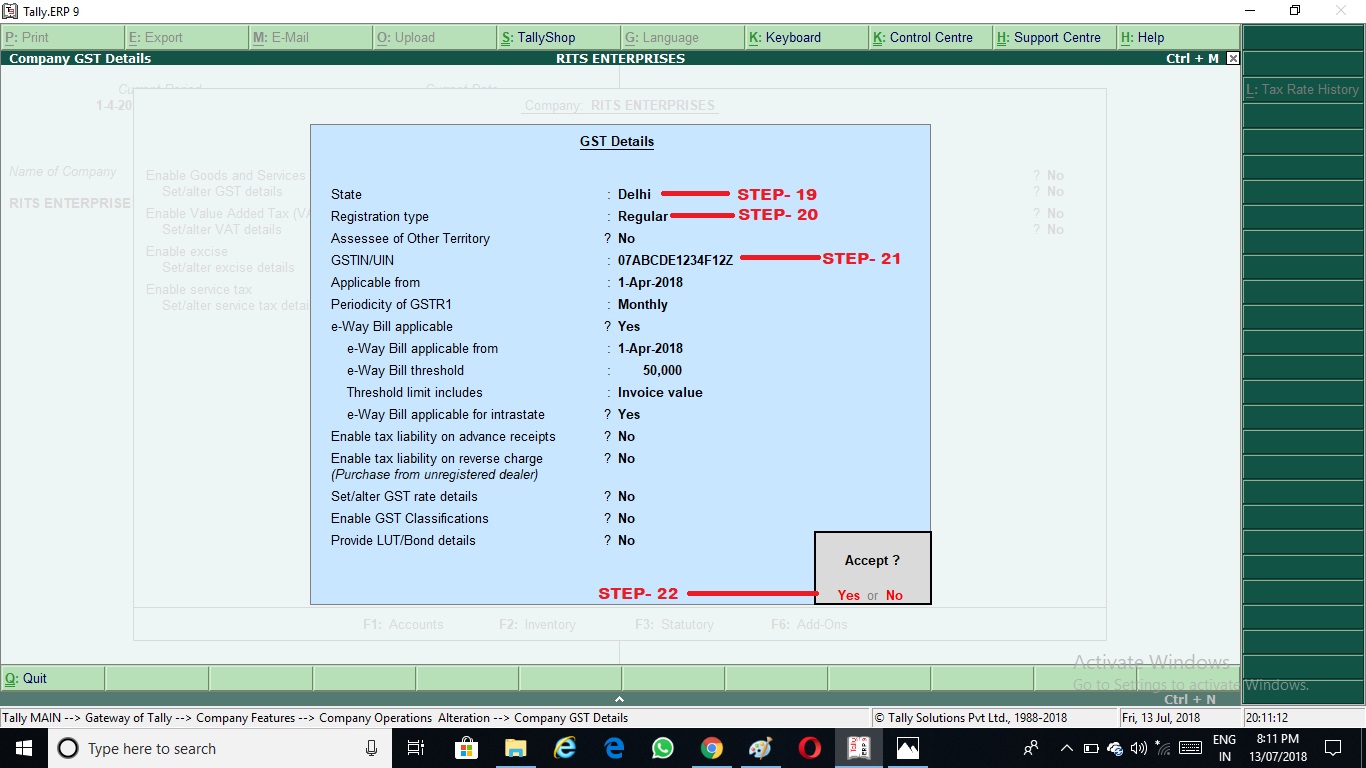Open the E-Mail menu

[311, 37]
